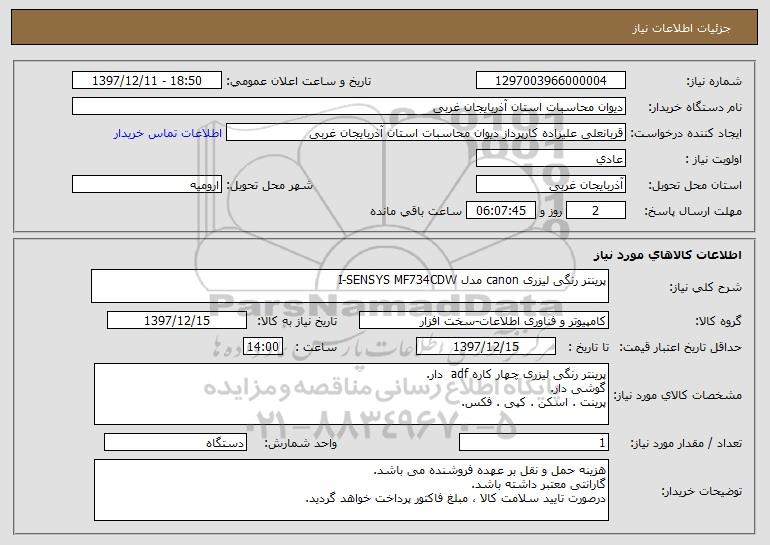Click the line گارانتی معتبر داشته باشد
The image size is (770, 545).
click(x=538, y=485)
